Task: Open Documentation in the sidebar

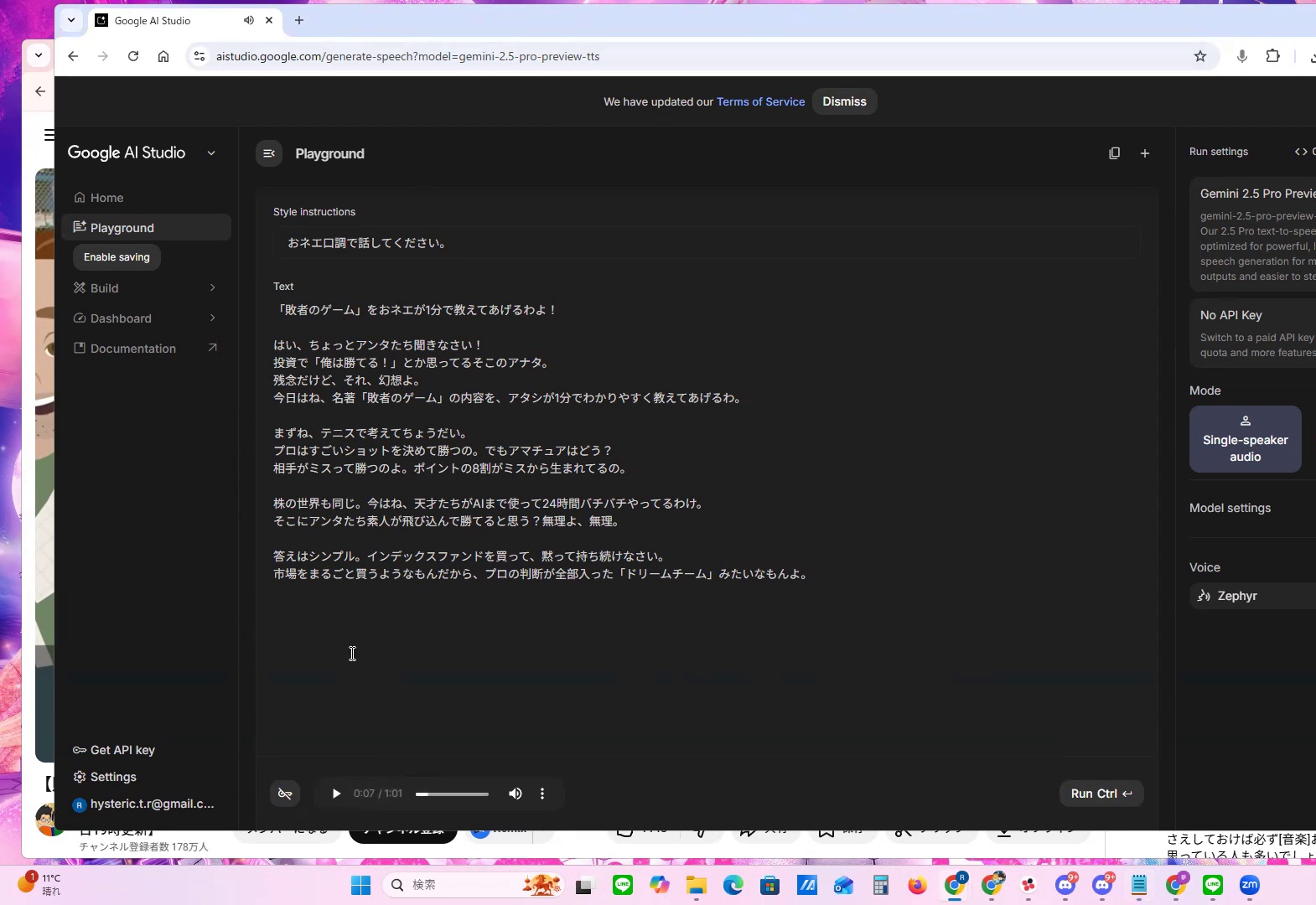Action: click(133, 349)
